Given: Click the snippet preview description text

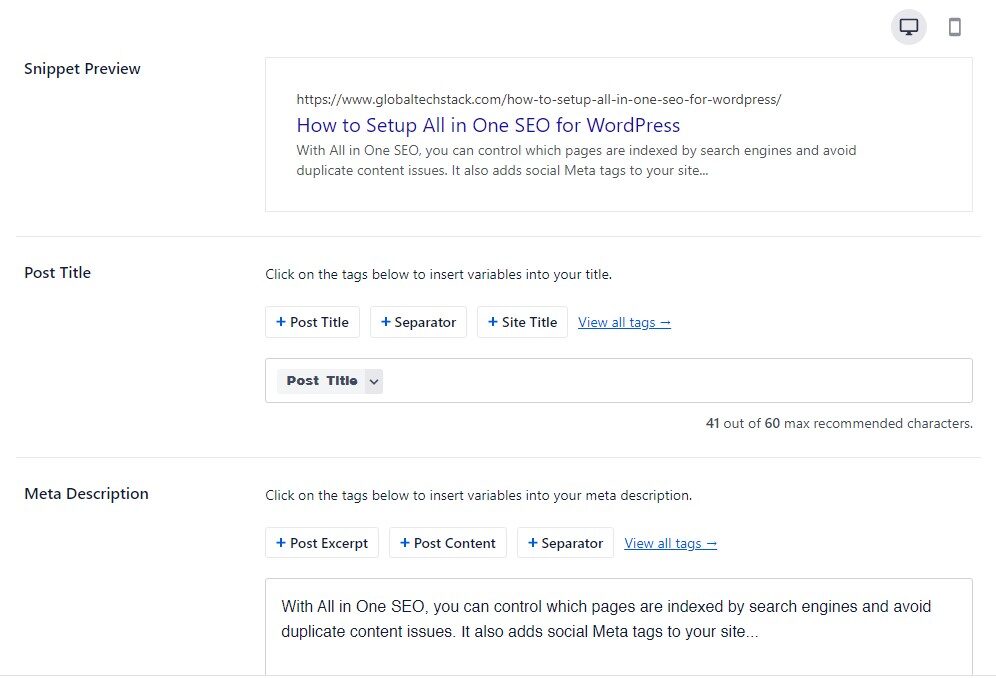Looking at the screenshot, I should [576, 160].
